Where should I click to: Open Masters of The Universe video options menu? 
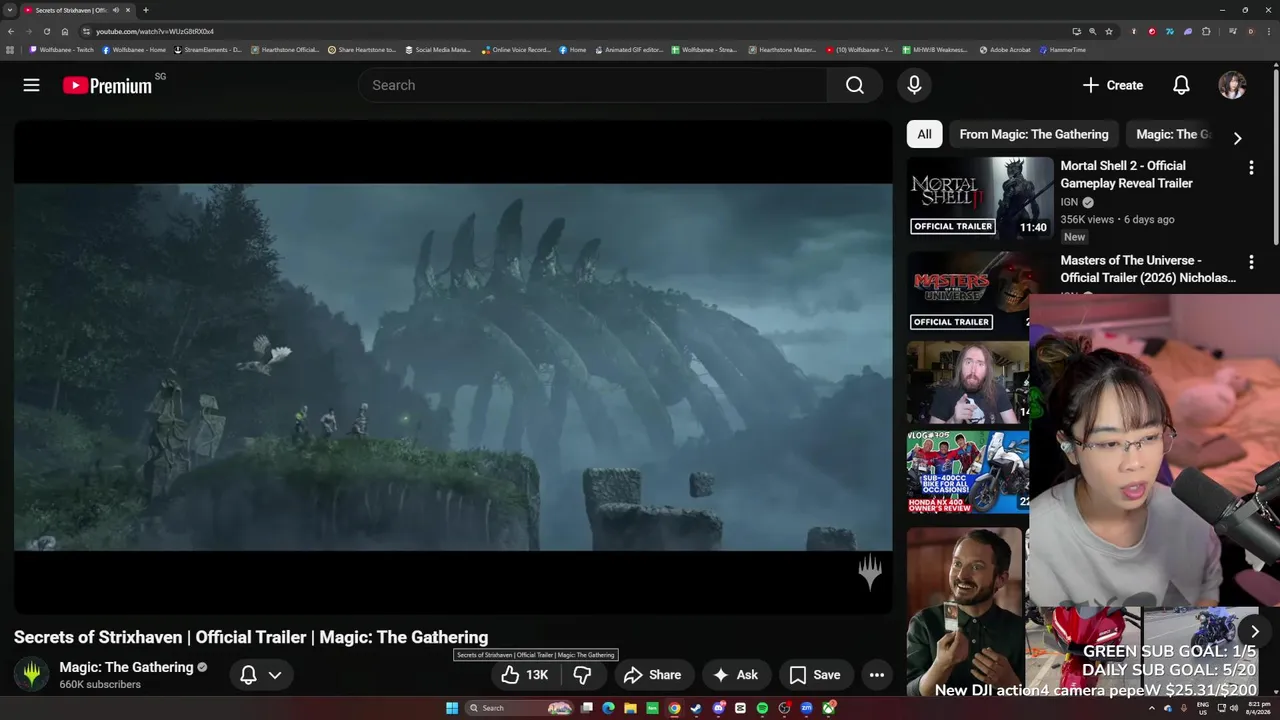point(1250,262)
